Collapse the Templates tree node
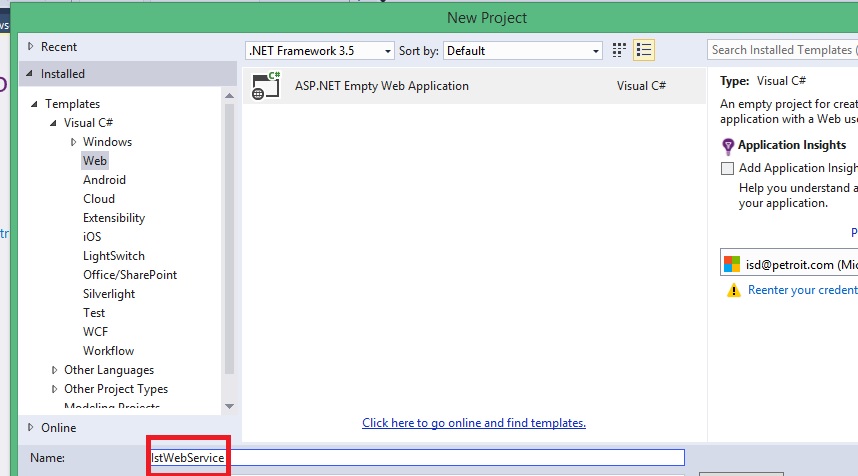Screen dimensions: 858x476 (34, 103)
